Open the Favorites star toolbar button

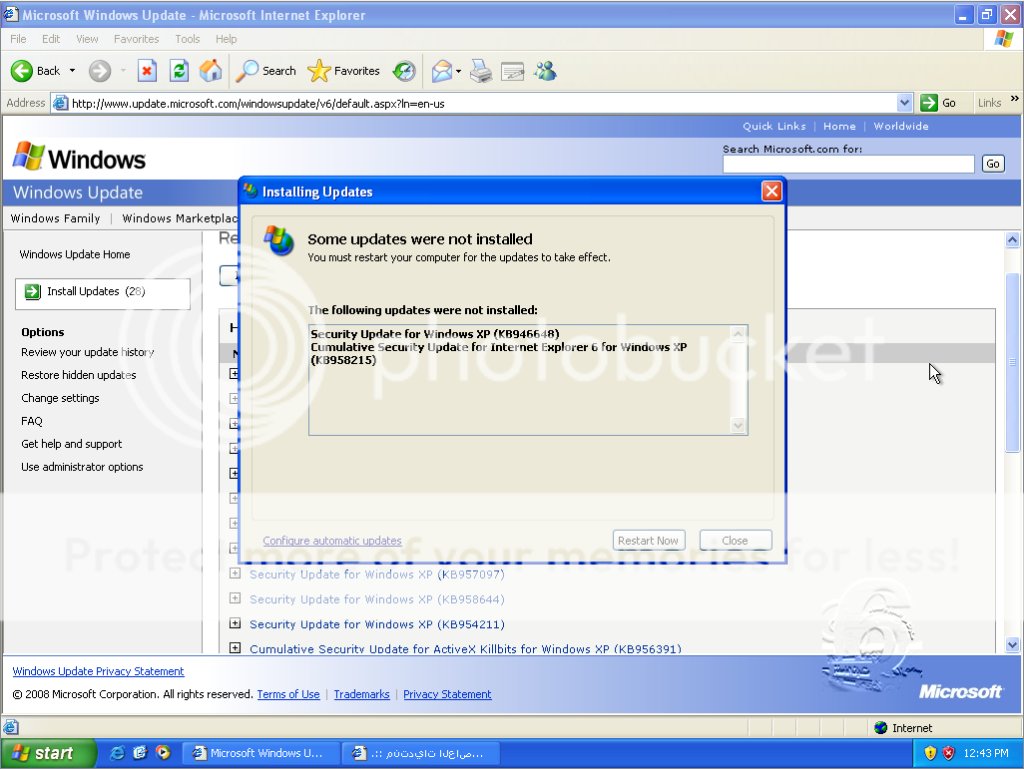pyautogui.click(x=344, y=71)
